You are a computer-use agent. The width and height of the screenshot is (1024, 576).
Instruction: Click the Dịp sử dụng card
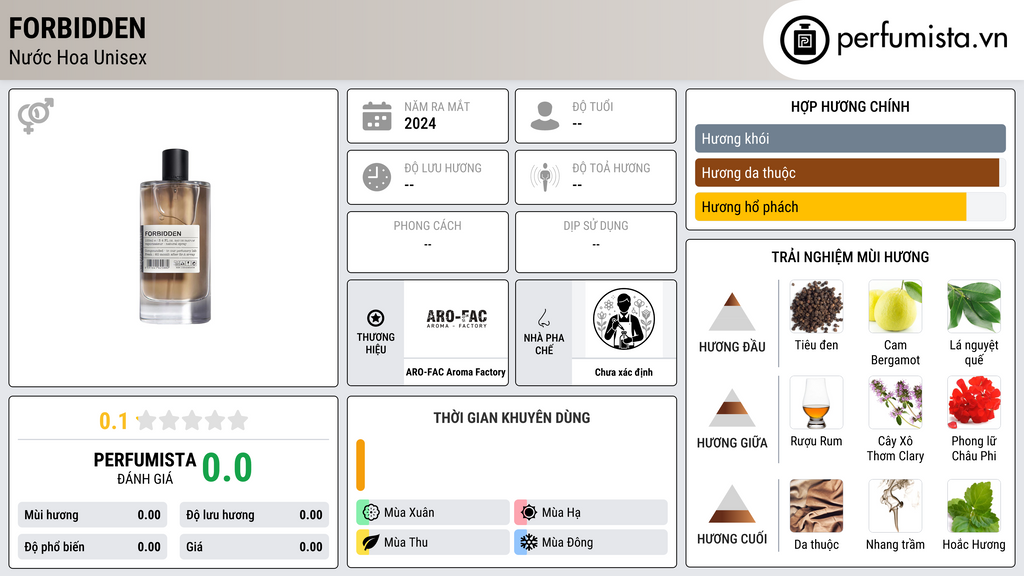click(596, 242)
